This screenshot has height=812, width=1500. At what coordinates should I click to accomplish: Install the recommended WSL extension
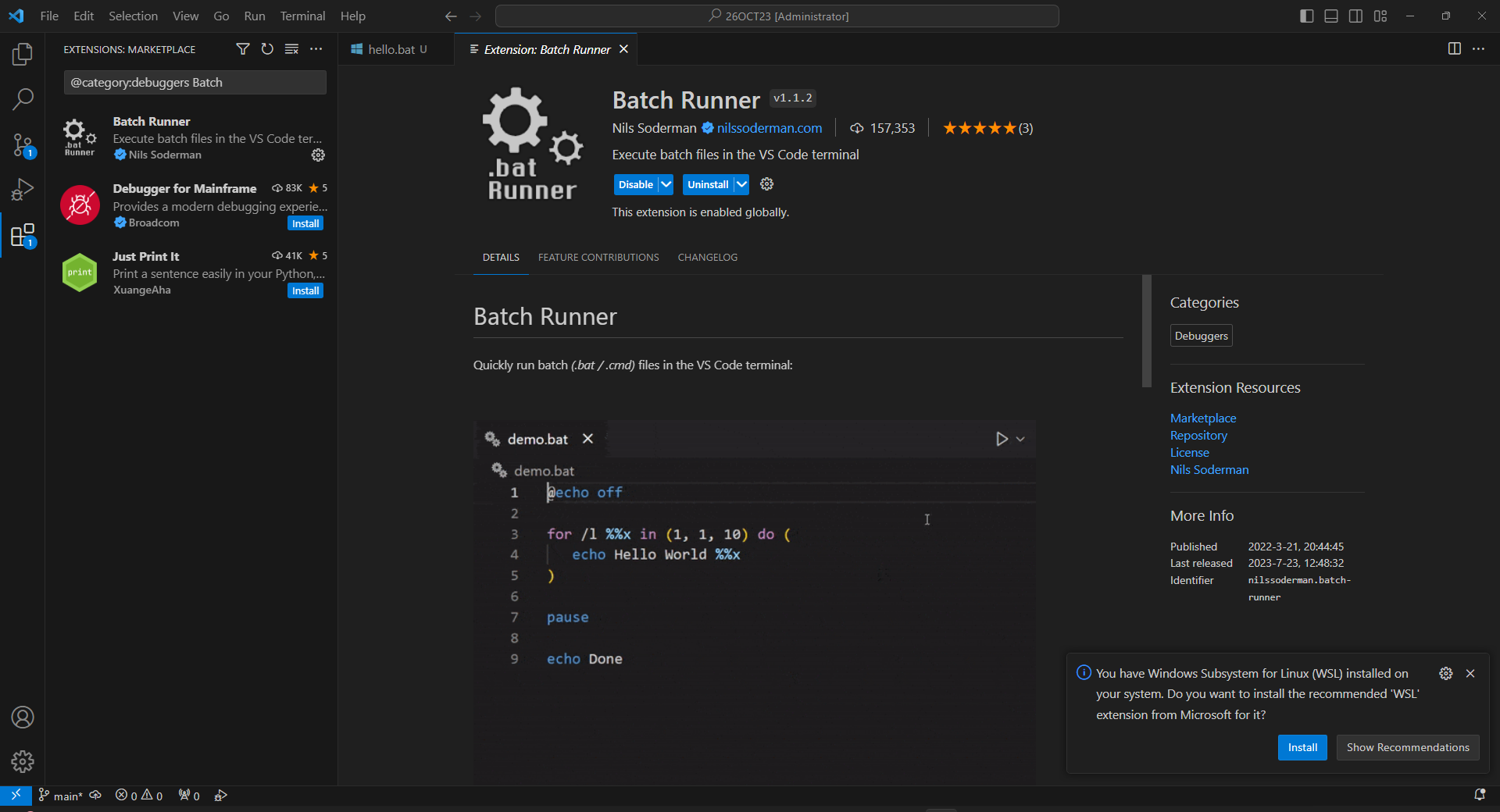point(1302,747)
